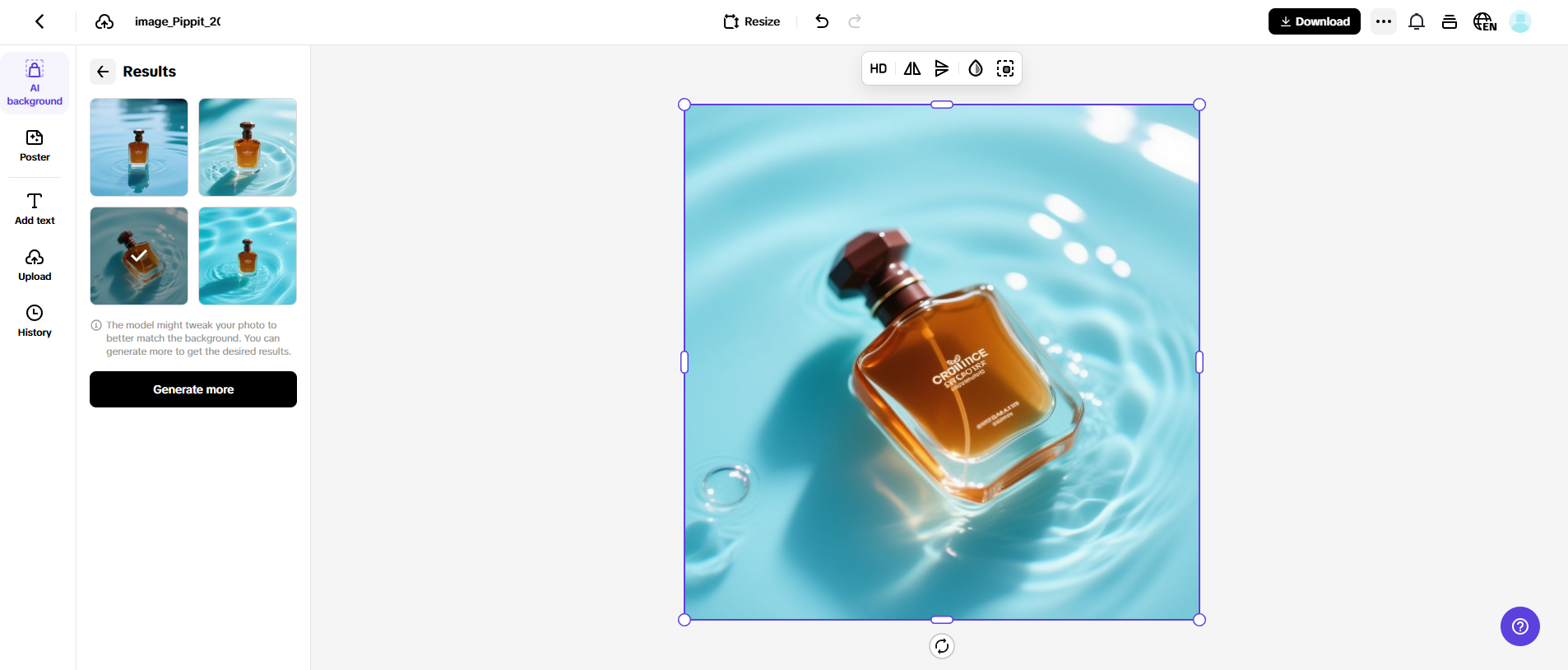
Task: Select the bottle on rippled water thumbnail
Action: pos(248,147)
